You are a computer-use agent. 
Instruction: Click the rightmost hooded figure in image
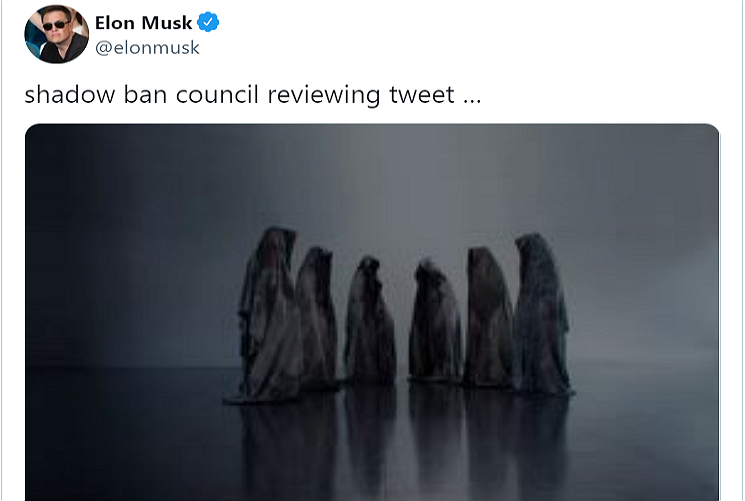coord(542,315)
